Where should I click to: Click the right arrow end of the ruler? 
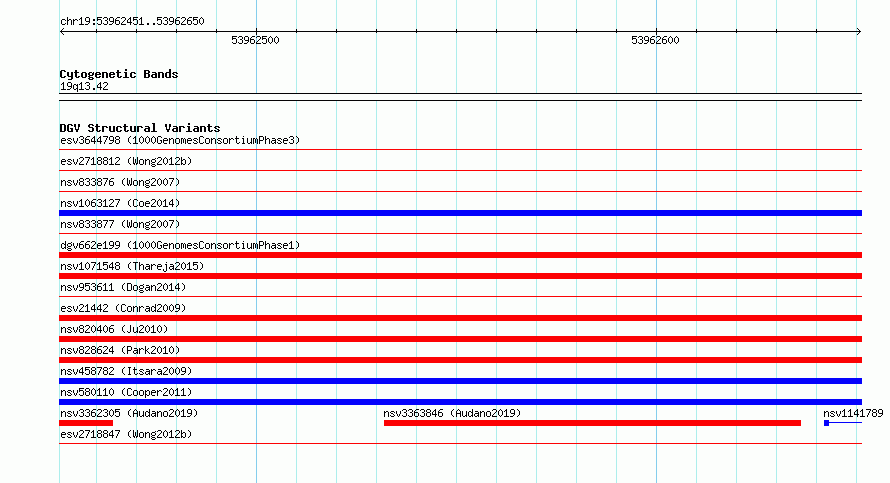(x=859, y=32)
